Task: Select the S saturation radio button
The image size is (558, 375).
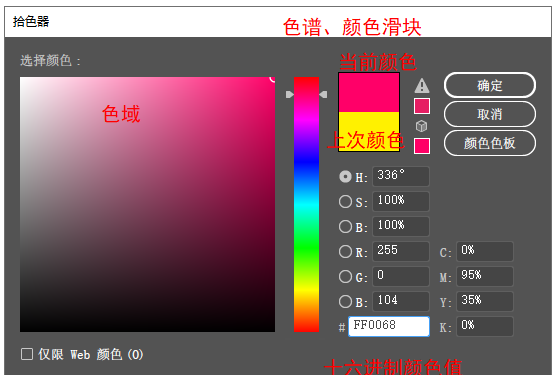Action: click(x=345, y=201)
